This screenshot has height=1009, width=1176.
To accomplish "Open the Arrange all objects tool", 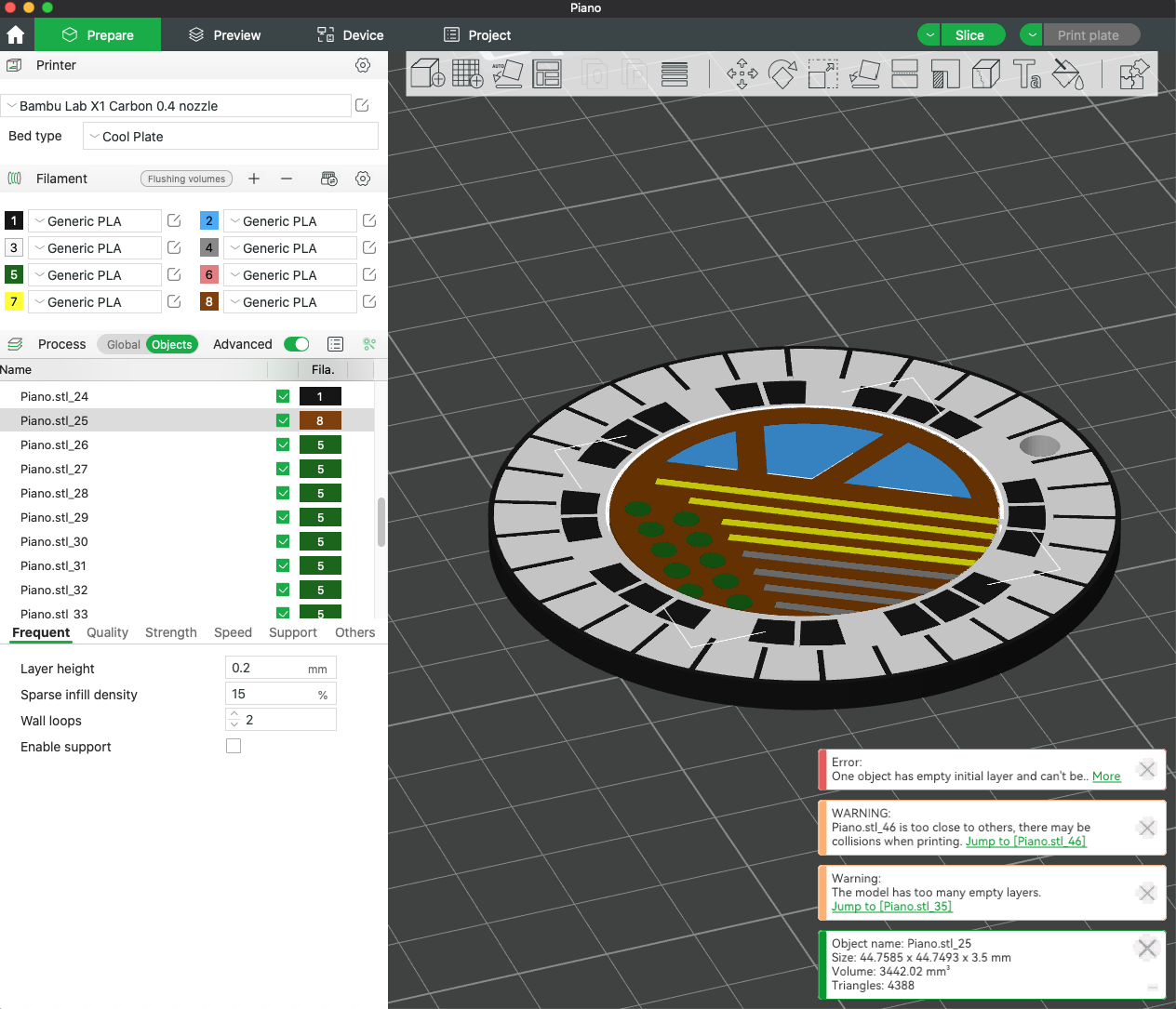I will [x=547, y=73].
